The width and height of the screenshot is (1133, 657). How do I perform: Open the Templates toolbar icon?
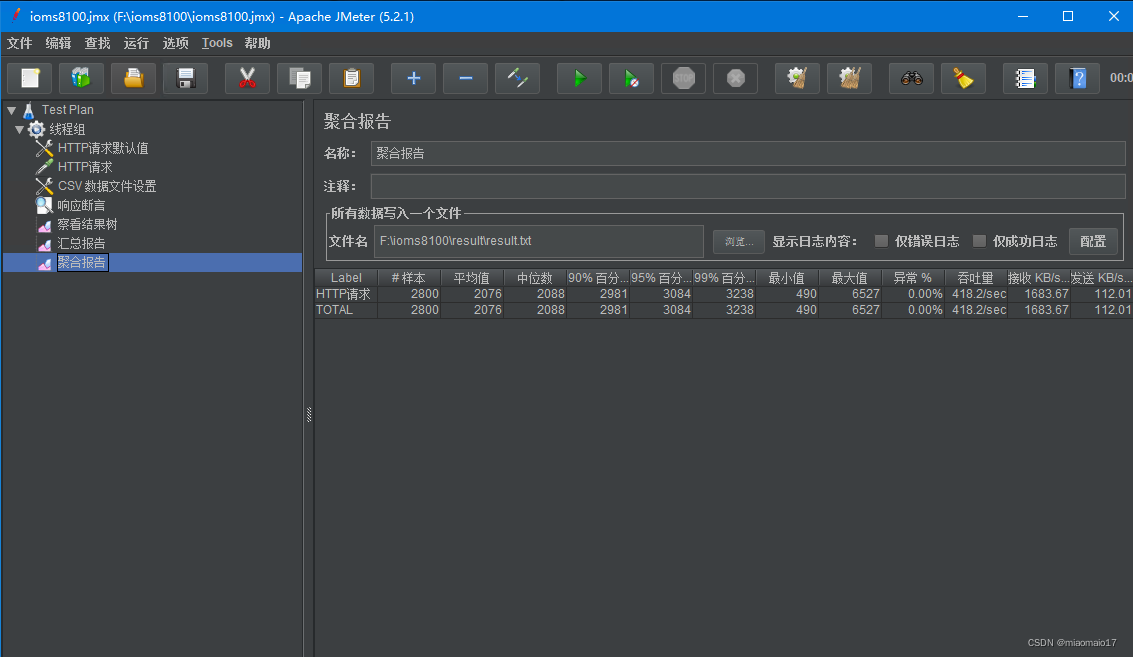[81, 78]
